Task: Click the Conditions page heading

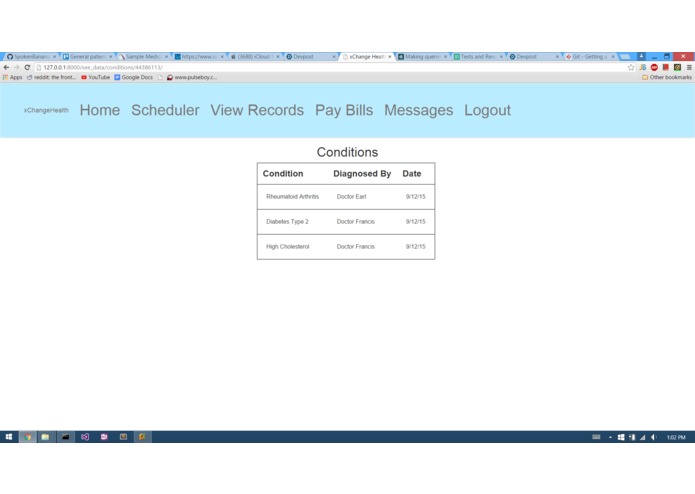Action: click(x=348, y=152)
